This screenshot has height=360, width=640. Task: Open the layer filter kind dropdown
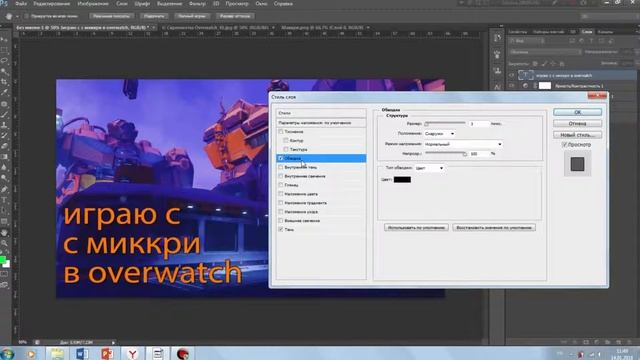click(527, 41)
